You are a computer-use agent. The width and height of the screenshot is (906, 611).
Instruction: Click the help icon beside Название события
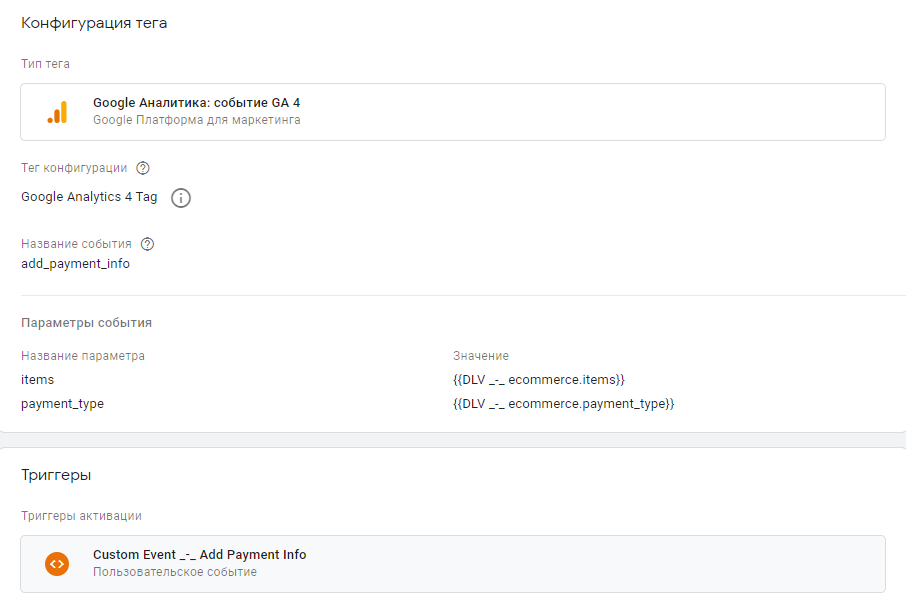(148, 244)
